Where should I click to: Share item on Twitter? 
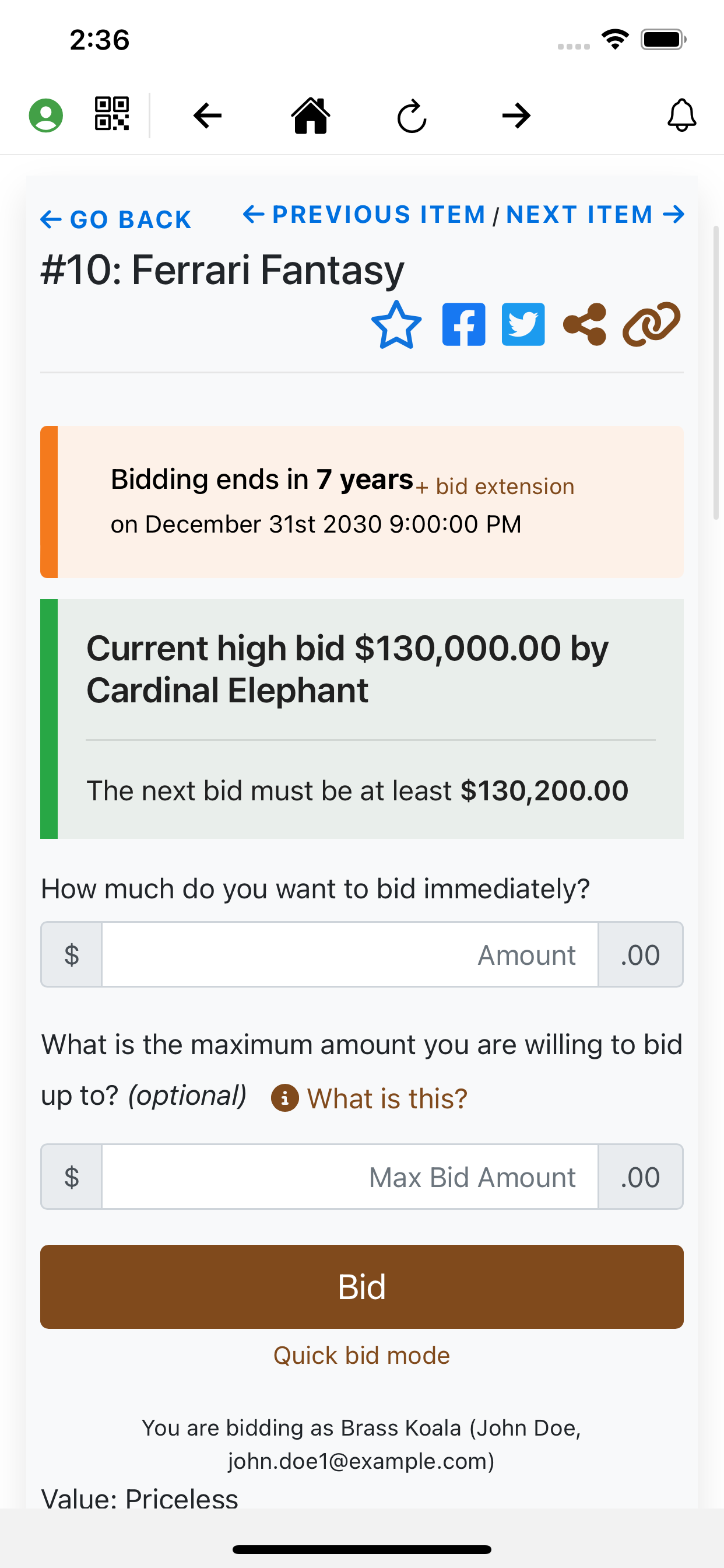tap(523, 324)
